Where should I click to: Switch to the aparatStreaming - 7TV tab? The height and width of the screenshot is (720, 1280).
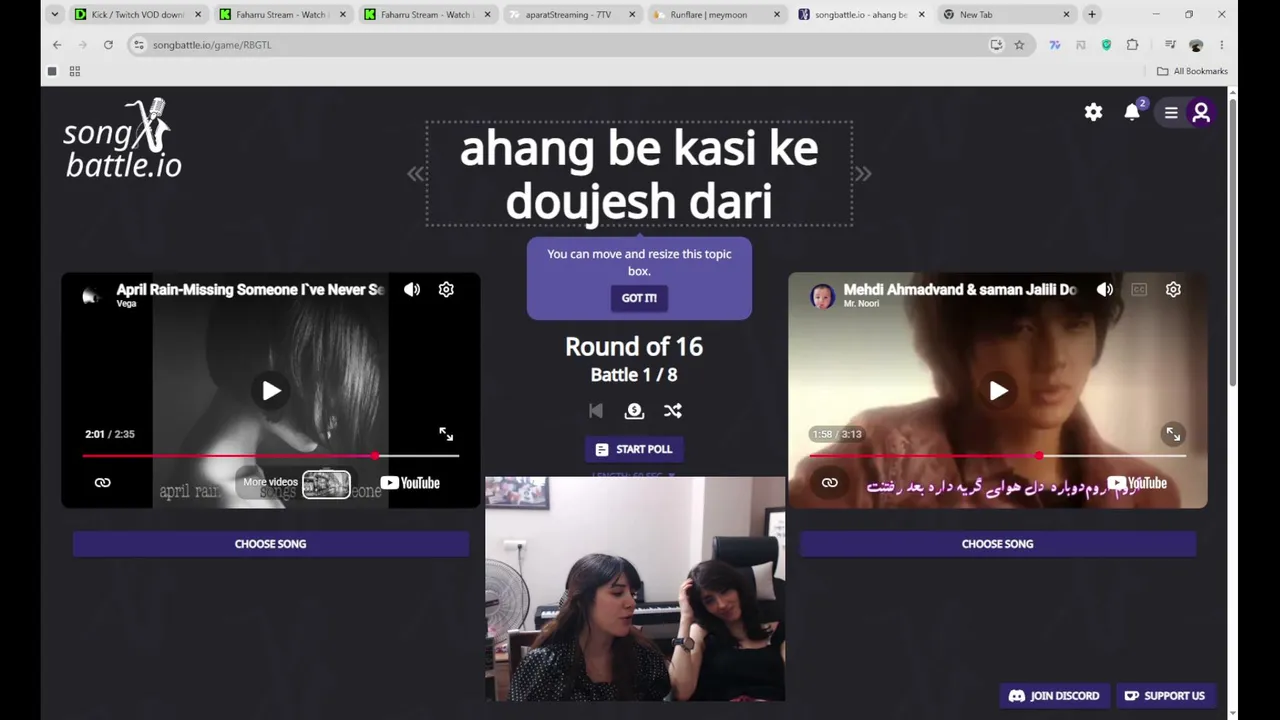tap(572, 15)
